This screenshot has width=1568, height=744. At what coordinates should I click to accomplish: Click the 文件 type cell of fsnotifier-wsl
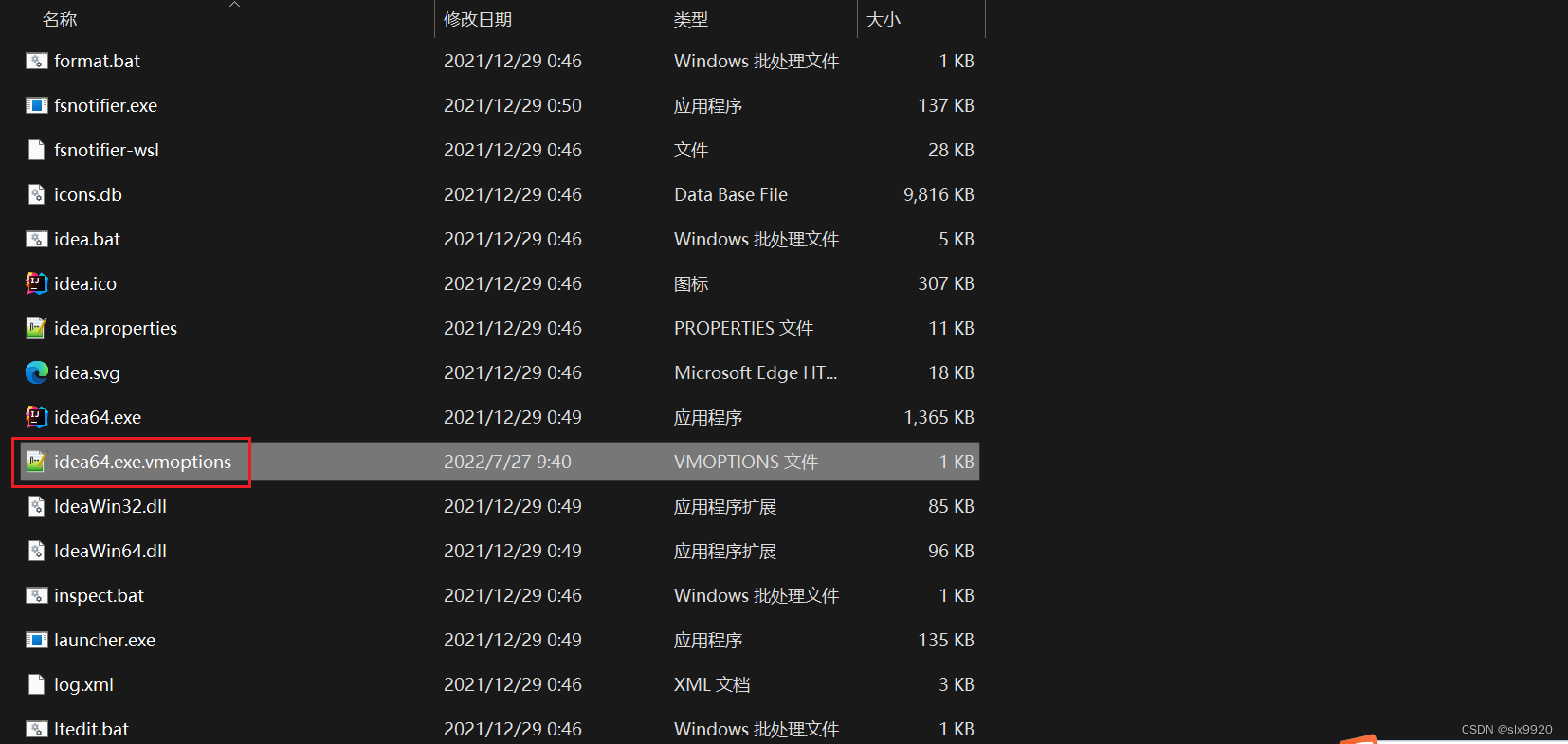[x=691, y=150]
